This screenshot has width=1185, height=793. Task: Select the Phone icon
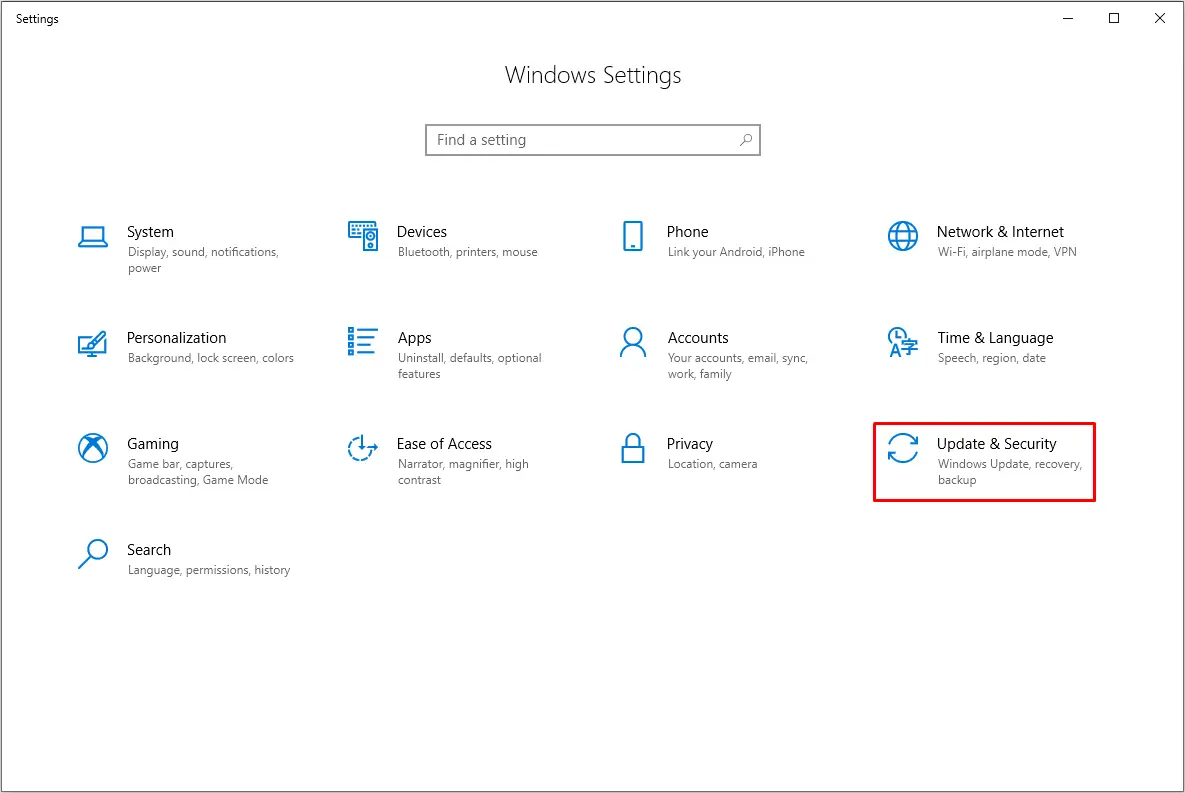click(x=632, y=236)
